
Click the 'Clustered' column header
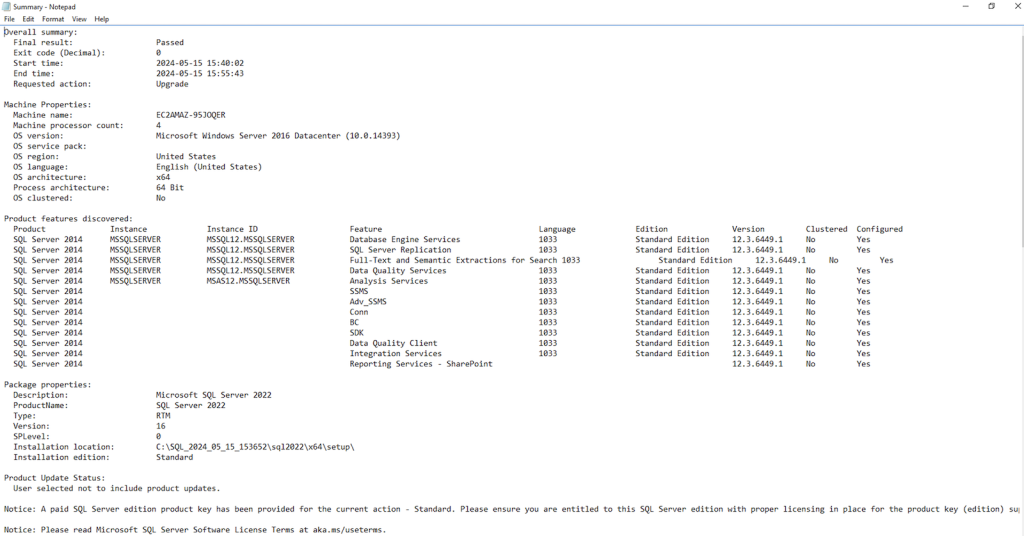tap(826, 229)
